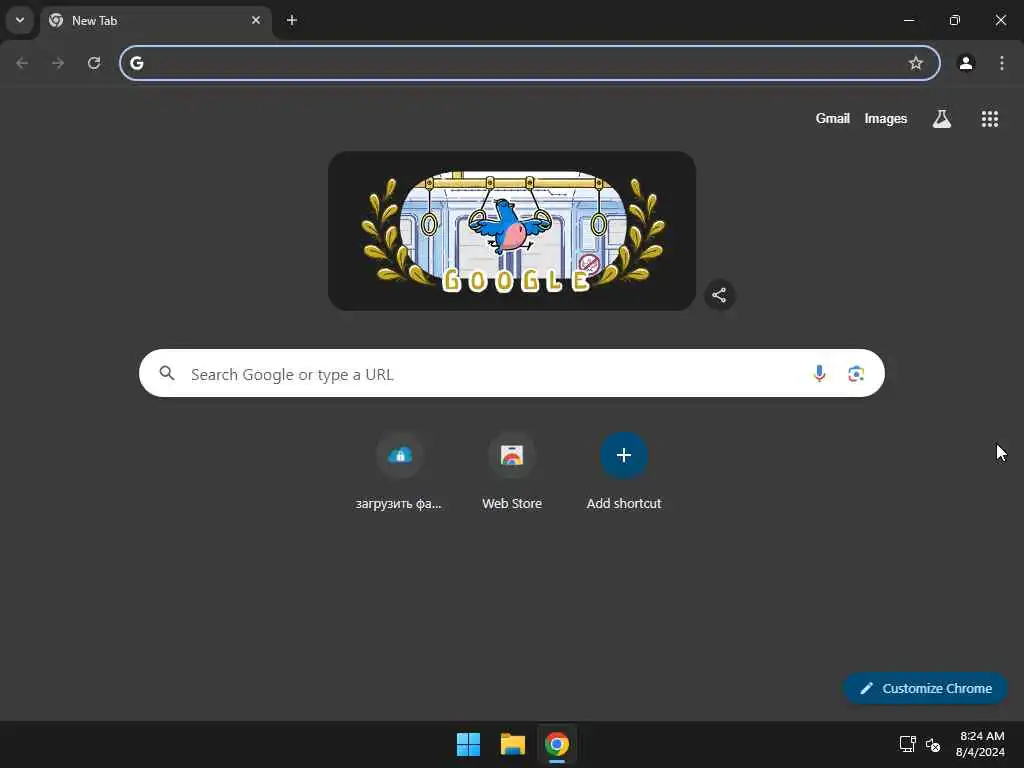
Task: Open a new tab with plus button
Action: click(292, 20)
